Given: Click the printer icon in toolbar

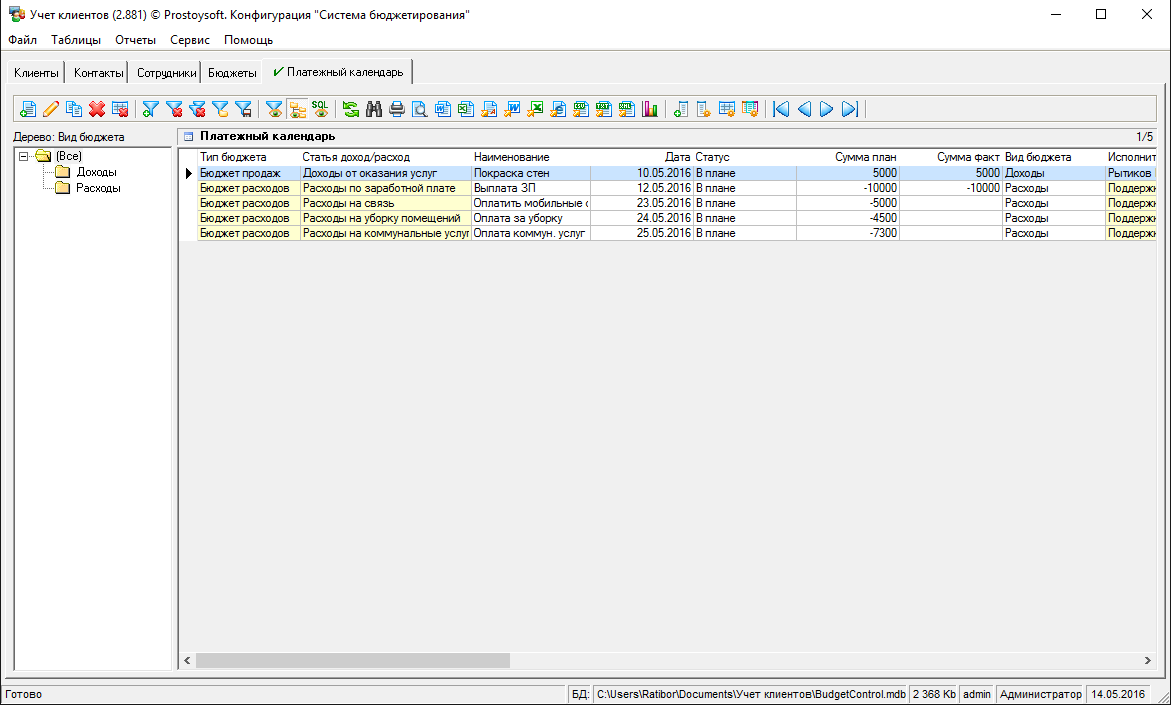Looking at the screenshot, I should click(x=397, y=109).
